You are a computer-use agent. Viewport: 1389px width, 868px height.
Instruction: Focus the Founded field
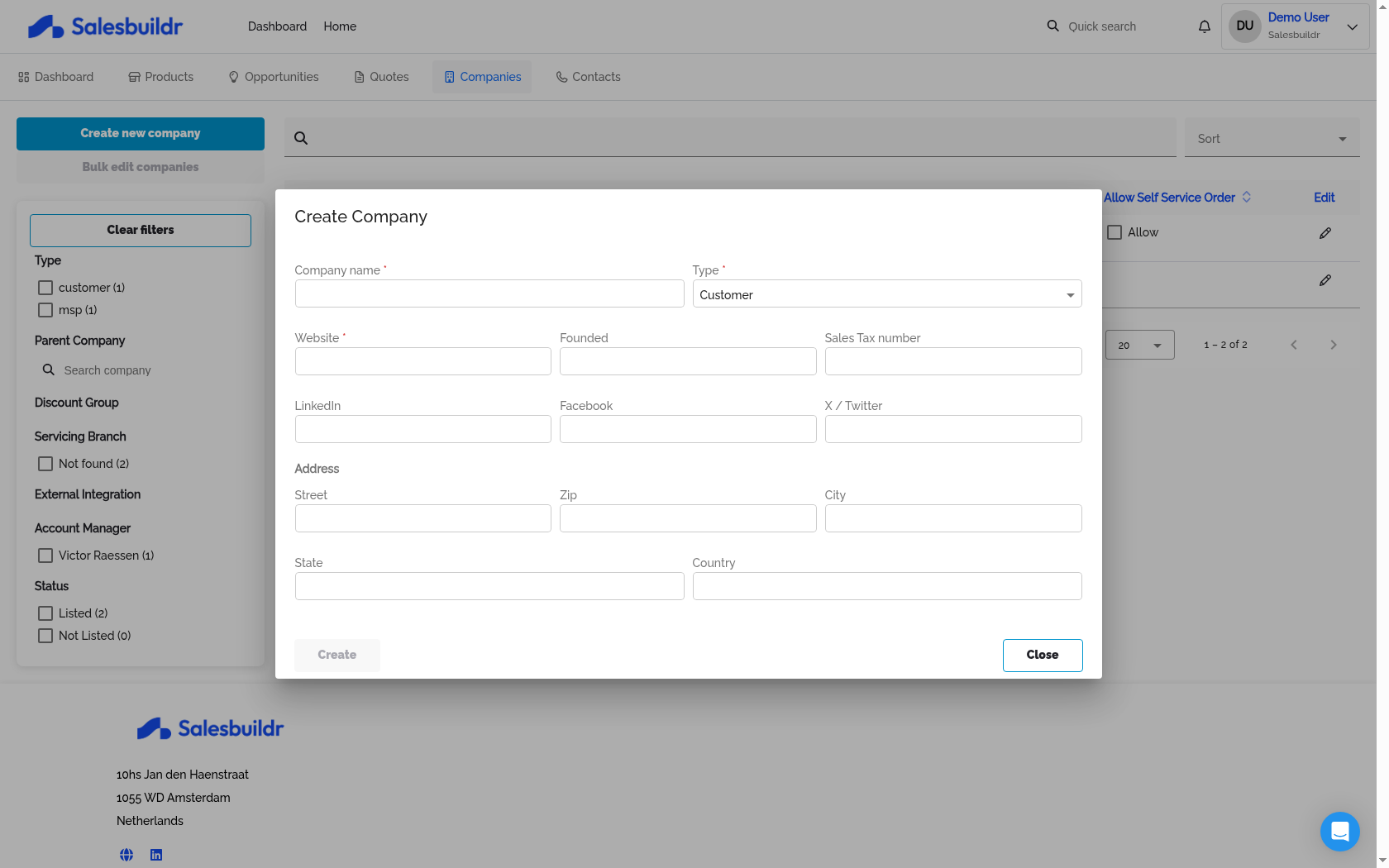pos(688,361)
